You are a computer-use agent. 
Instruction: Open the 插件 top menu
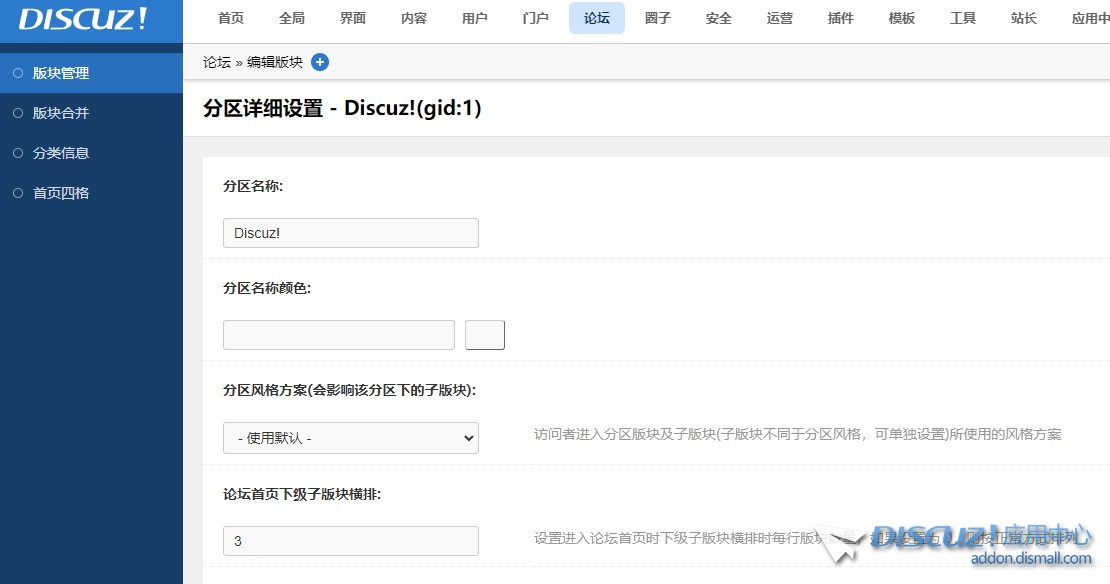tap(841, 18)
